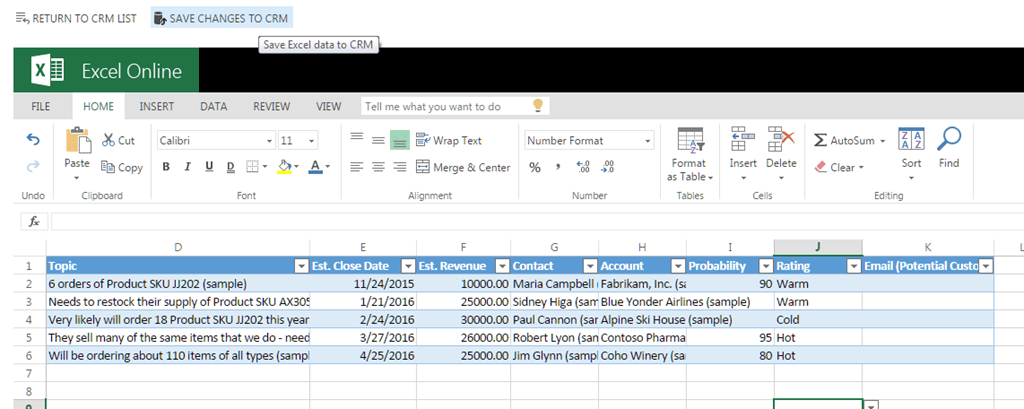Screen dimensions: 1024x409
Task: Apply Comma style format
Action: point(558,167)
